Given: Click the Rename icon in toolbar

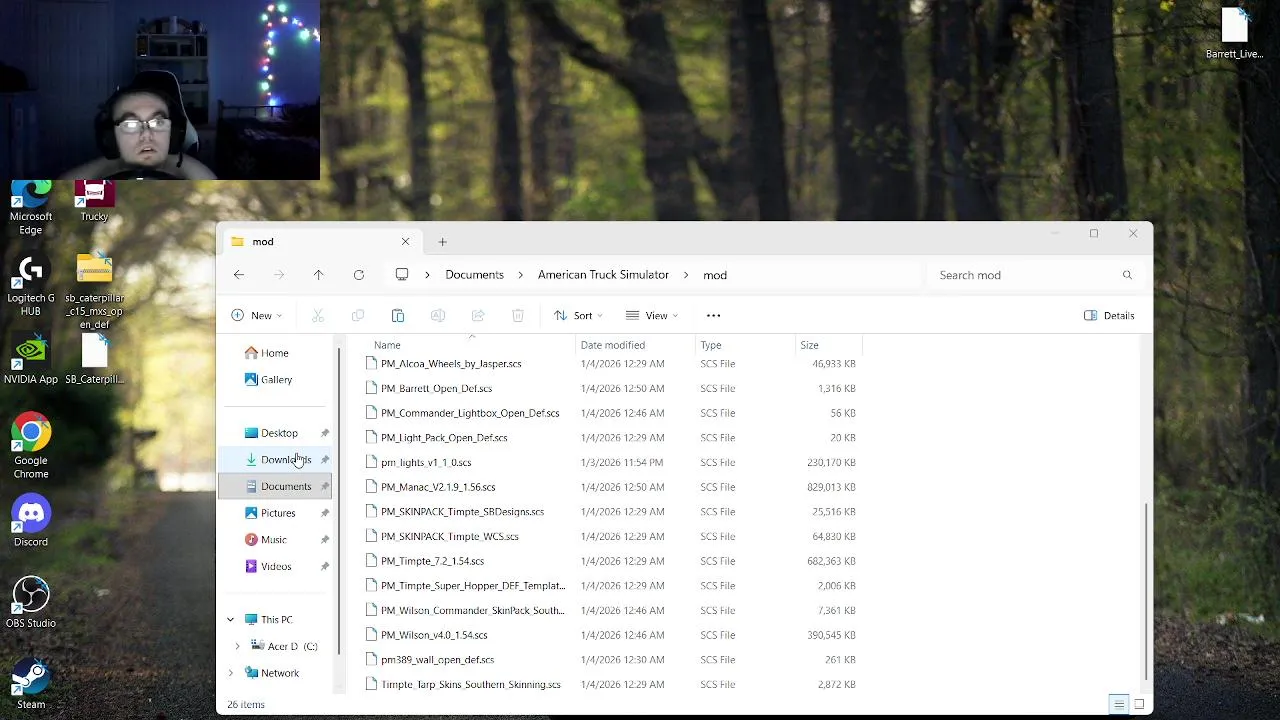Looking at the screenshot, I should [x=438, y=316].
